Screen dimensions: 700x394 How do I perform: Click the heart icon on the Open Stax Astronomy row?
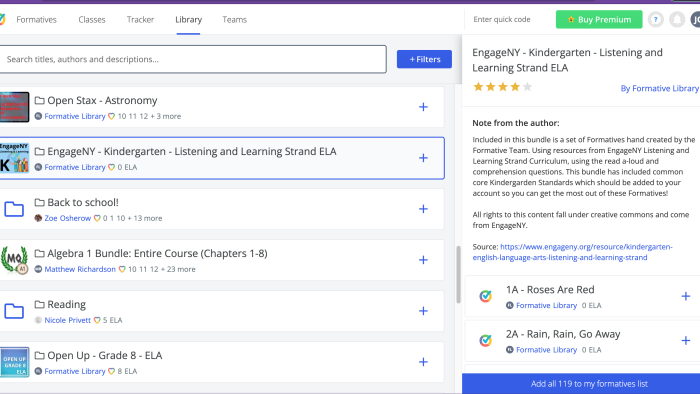pyautogui.click(x=112, y=116)
